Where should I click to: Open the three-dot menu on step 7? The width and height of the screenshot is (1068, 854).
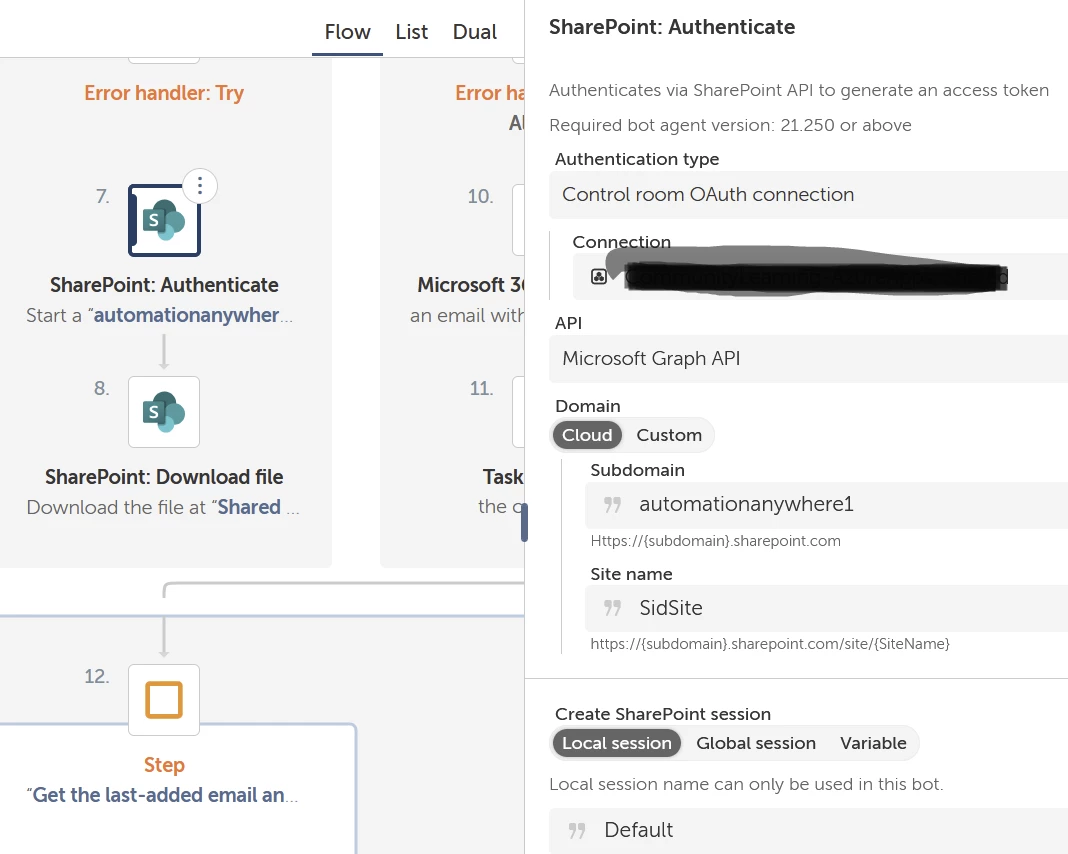click(x=200, y=186)
